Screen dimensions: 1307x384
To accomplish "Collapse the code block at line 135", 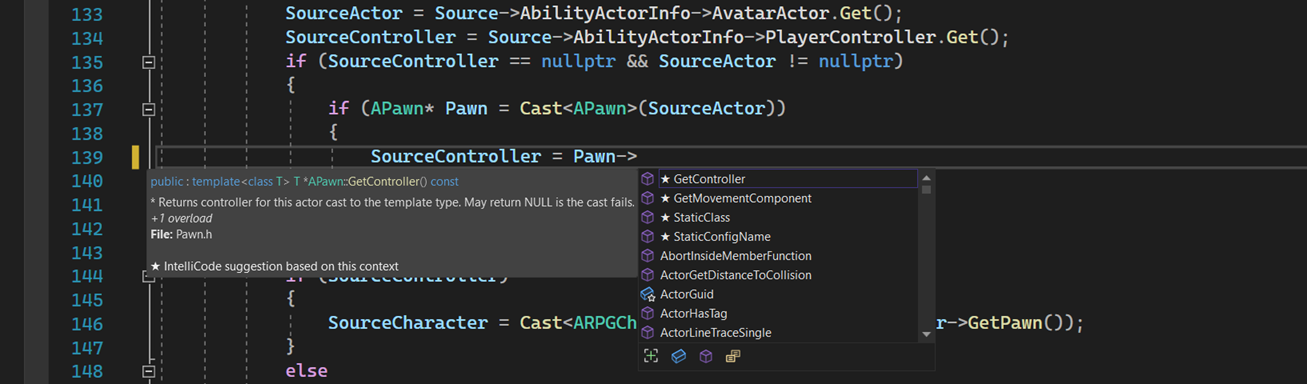I will (x=149, y=61).
